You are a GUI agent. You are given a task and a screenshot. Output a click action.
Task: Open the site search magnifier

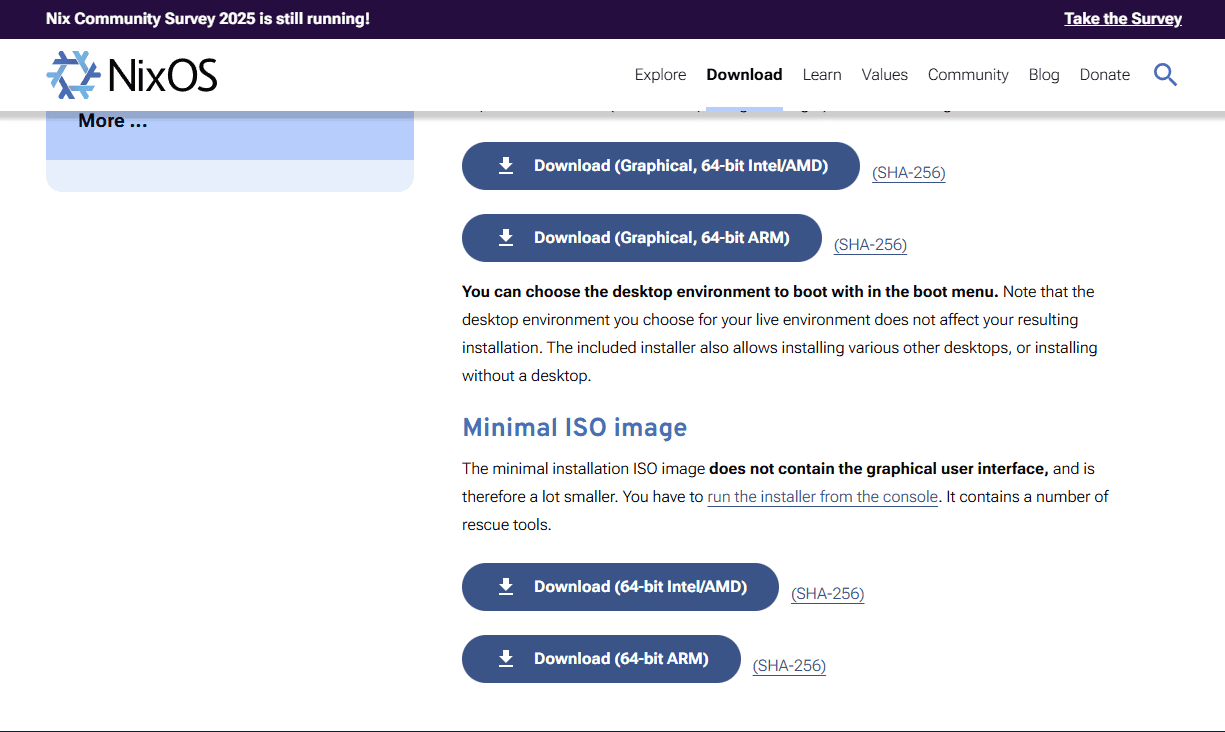click(1165, 74)
